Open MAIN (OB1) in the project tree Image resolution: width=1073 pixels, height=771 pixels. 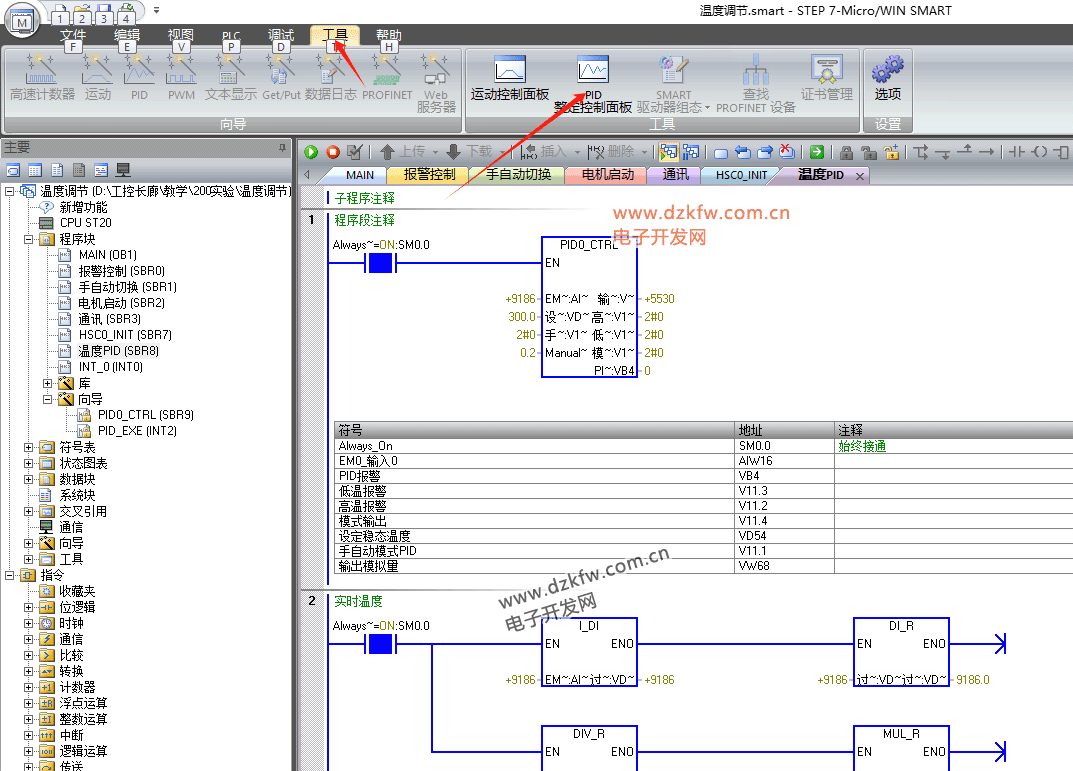107,255
